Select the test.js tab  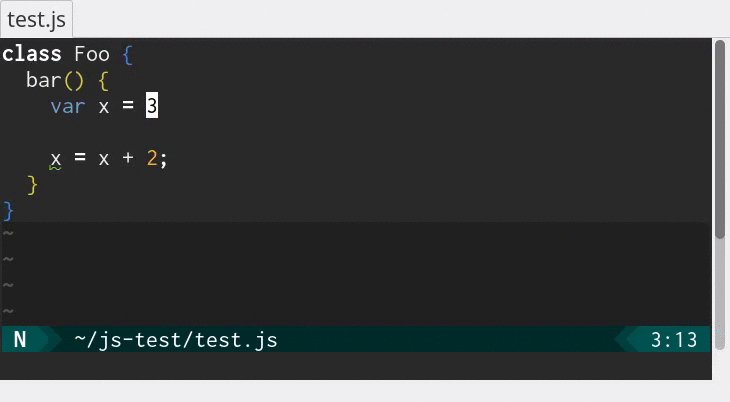pyautogui.click(x=37, y=18)
